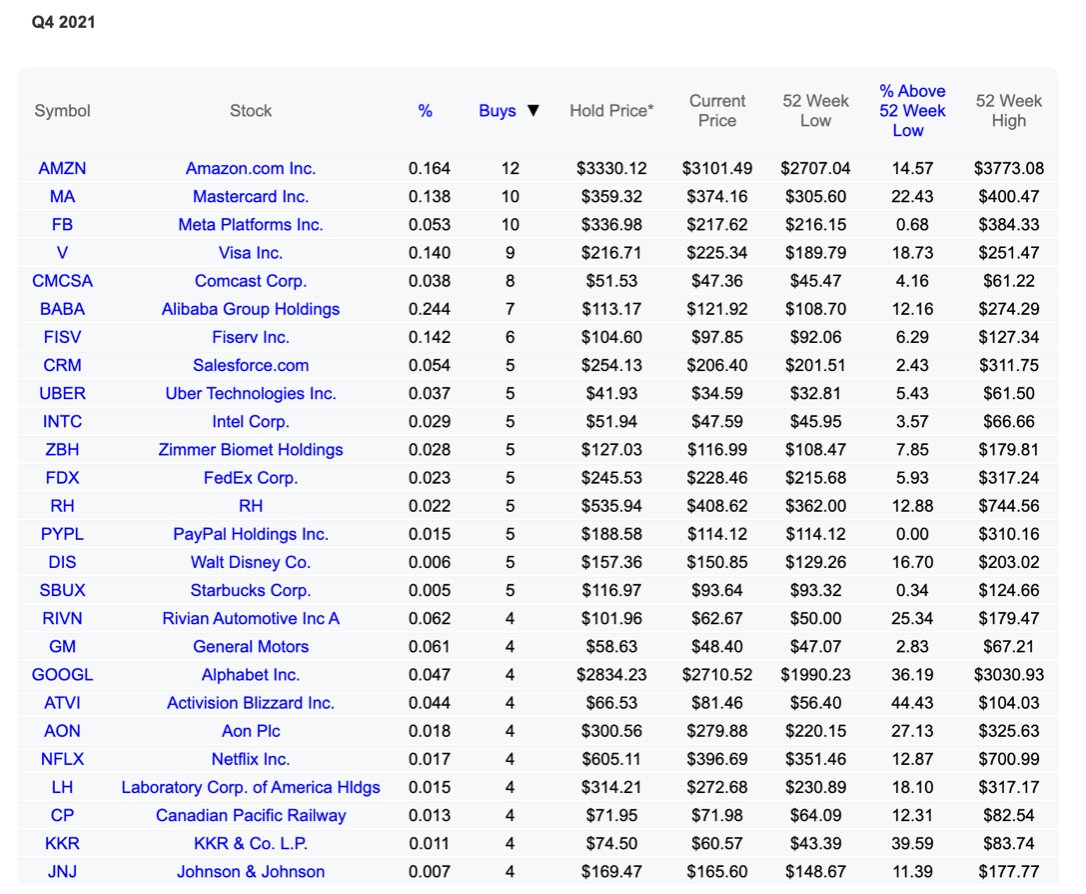Image resolution: width=1086 pixels, height=894 pixels.
Task: Open Uber Technologies Inc. link
Action: 251,393
